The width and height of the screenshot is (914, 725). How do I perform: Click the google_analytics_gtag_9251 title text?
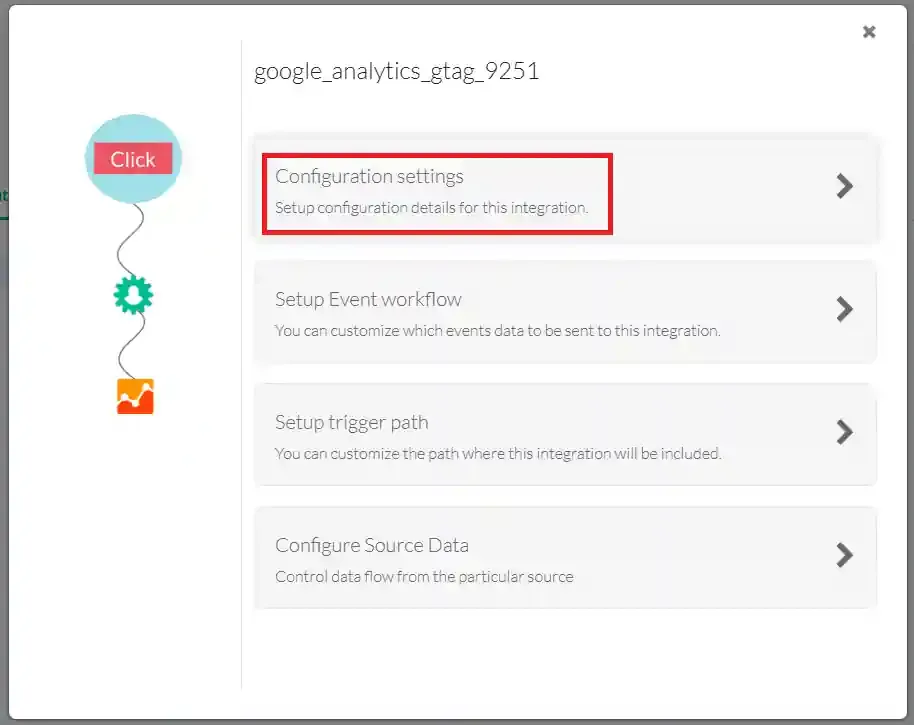coord(396,72)
